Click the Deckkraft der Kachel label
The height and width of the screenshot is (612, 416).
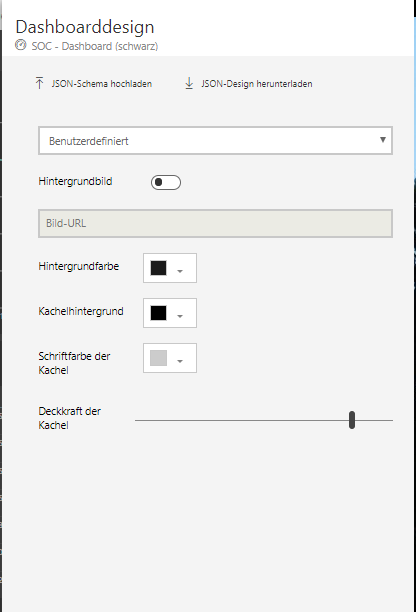pyautogui.click(x=69, y=418)
